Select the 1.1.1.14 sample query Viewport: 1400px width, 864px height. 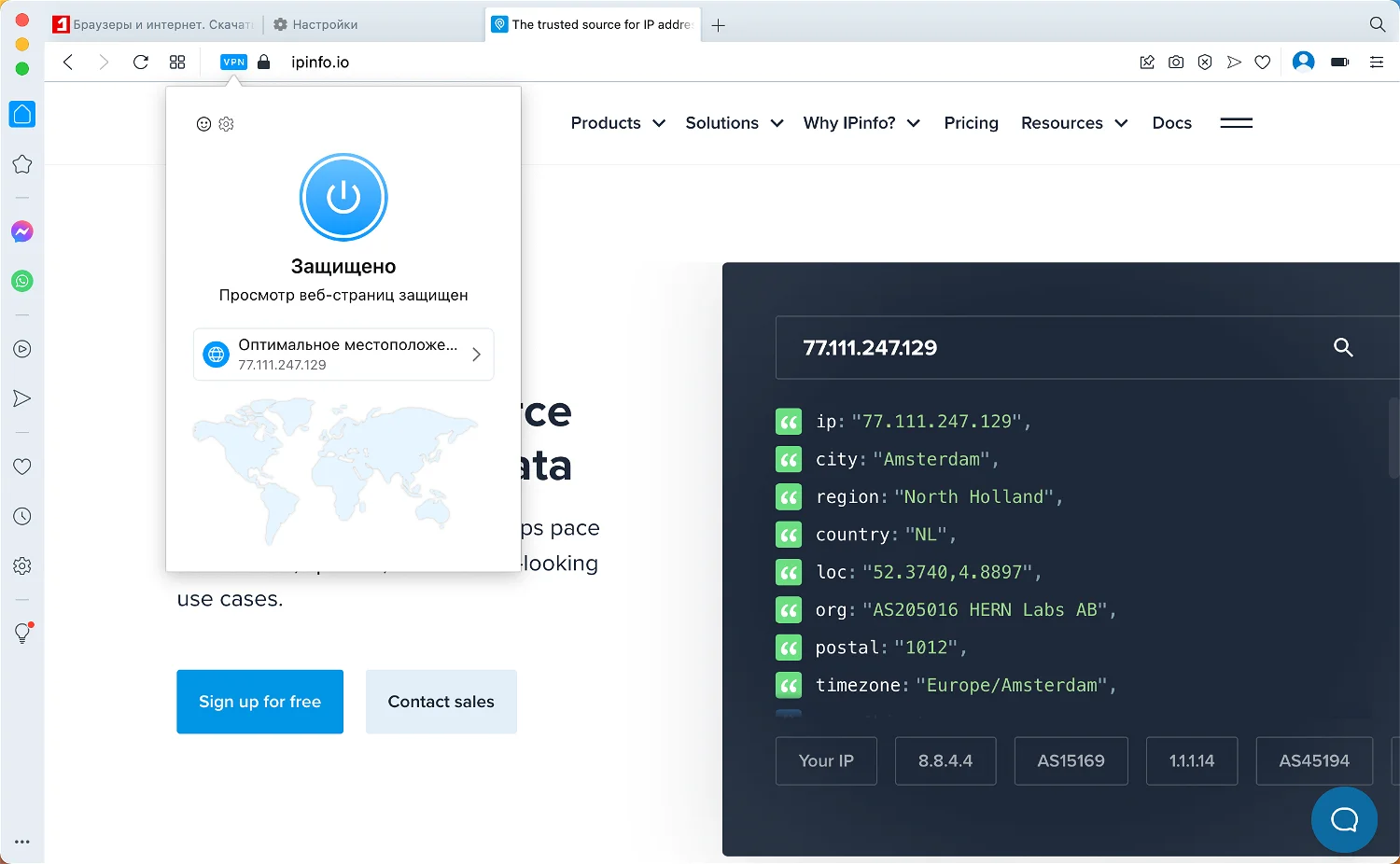click(1192, 760)
